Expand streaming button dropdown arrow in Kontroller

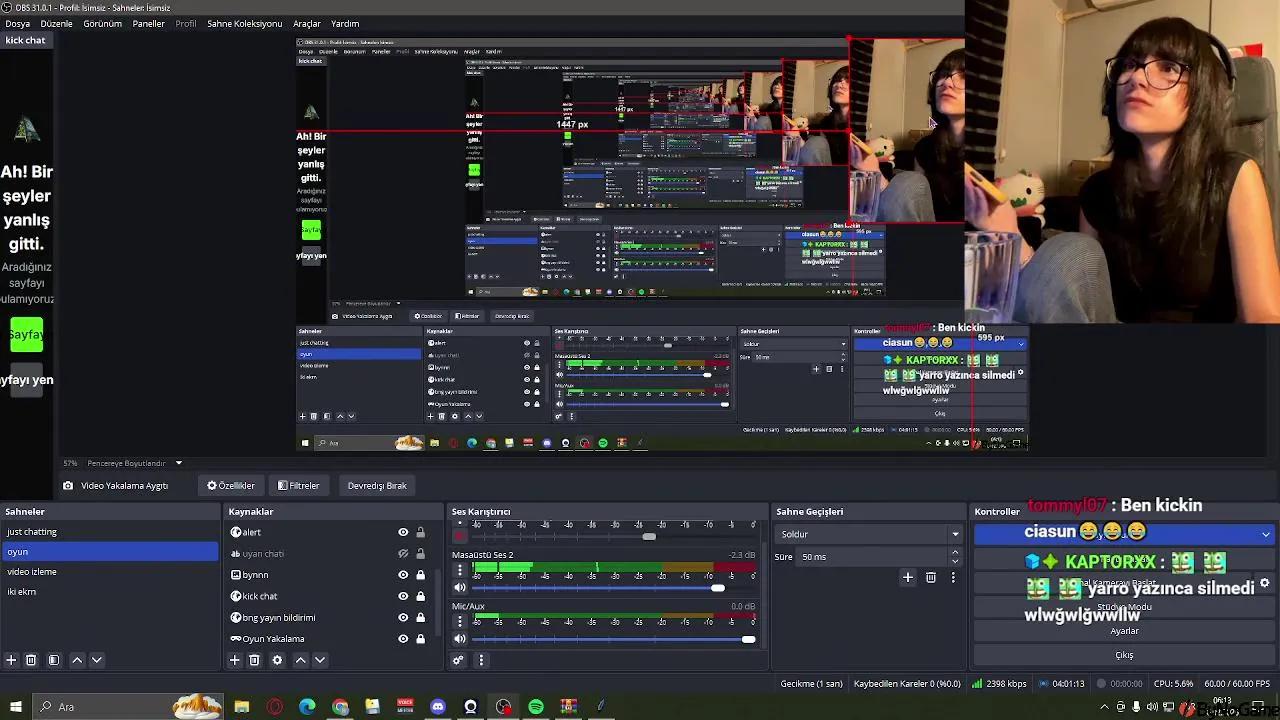click(1266, 534)
